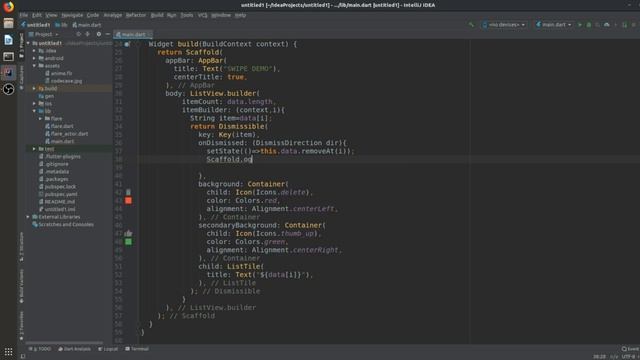Click the Build hammer icon in the toolbar

pyautogui.click(x=471, y=25)
